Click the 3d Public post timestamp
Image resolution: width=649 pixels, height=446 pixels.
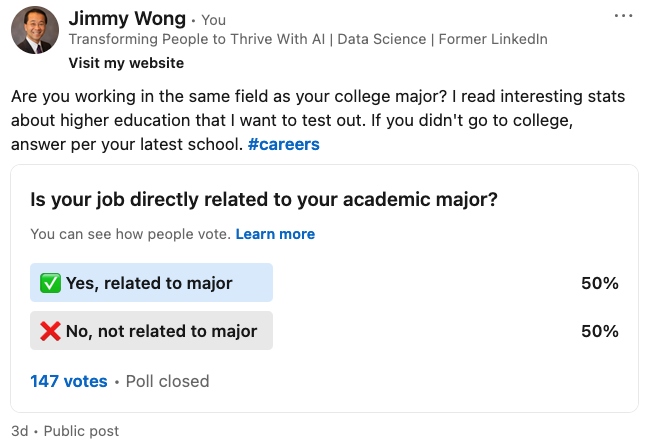pos(65,431)
